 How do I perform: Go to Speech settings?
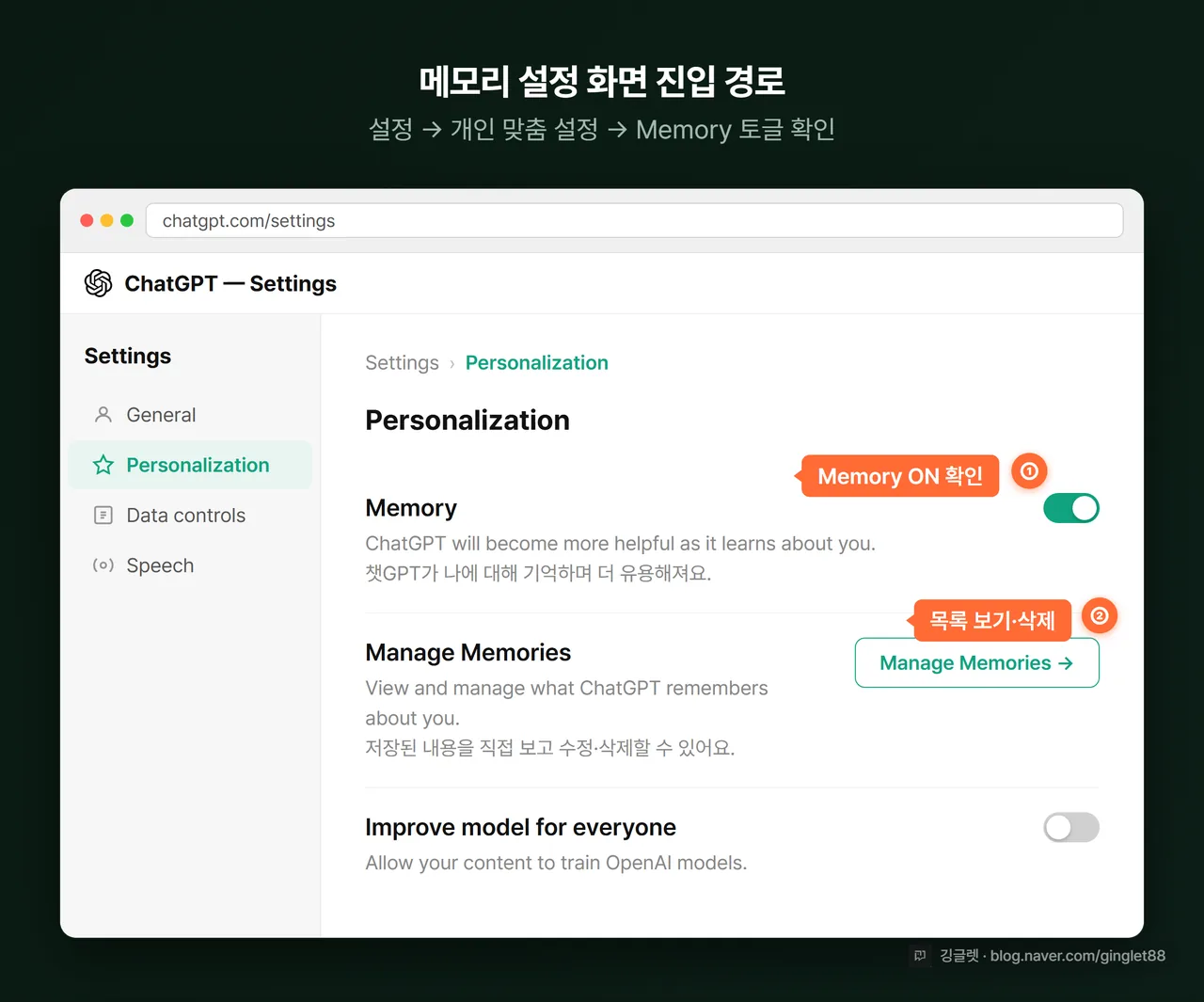coord(190,565)
